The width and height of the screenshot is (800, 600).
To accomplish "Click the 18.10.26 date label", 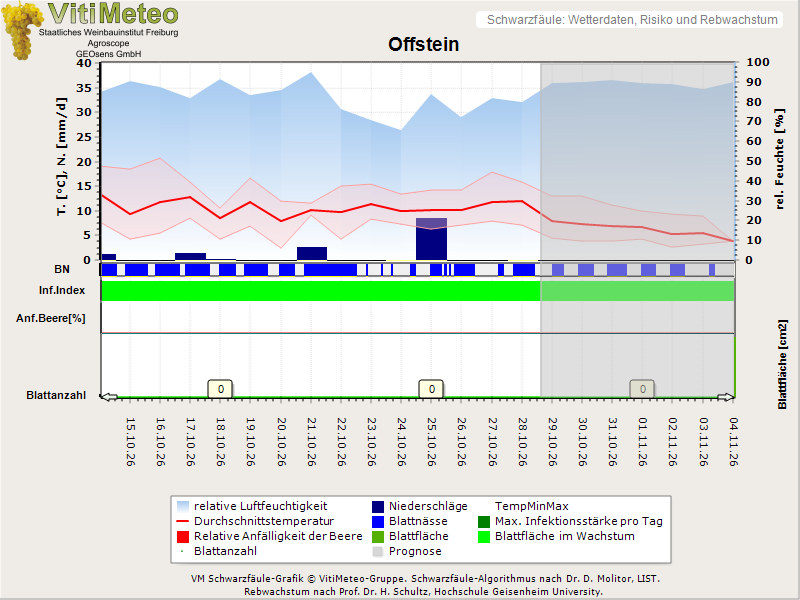I will tap(220, 442).
